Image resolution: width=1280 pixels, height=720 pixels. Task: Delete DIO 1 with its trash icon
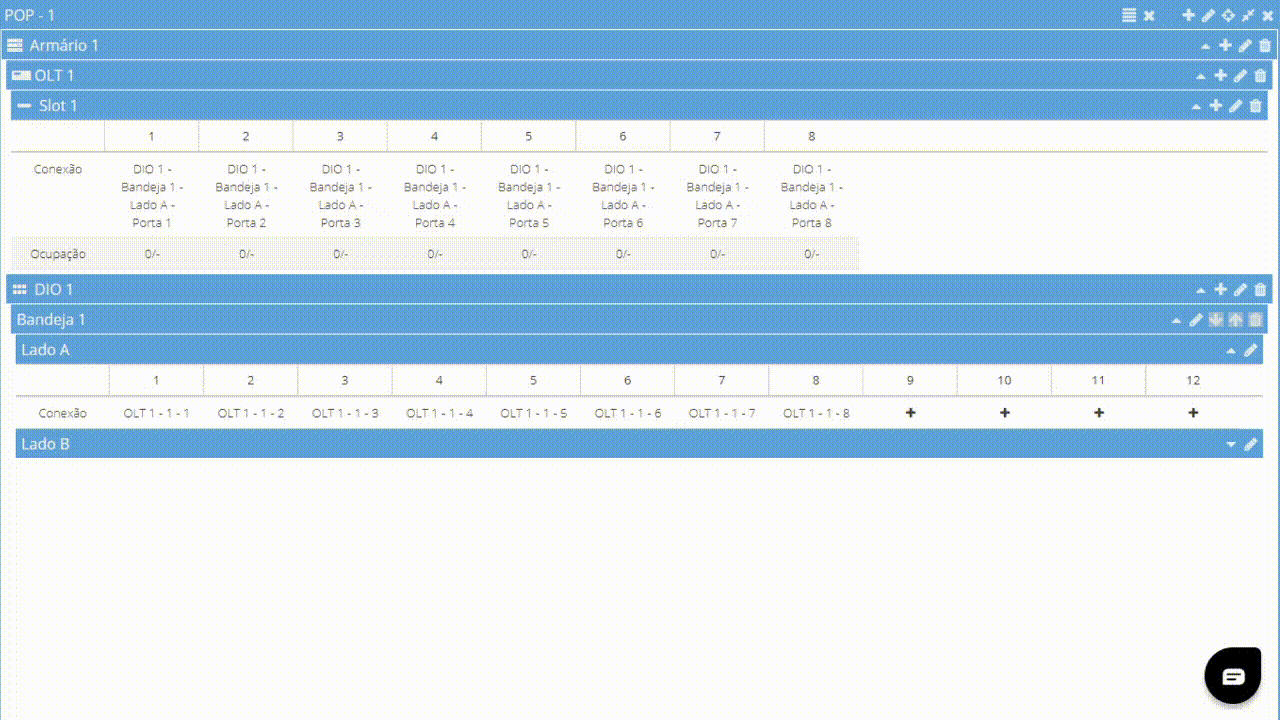point(1260,289)
